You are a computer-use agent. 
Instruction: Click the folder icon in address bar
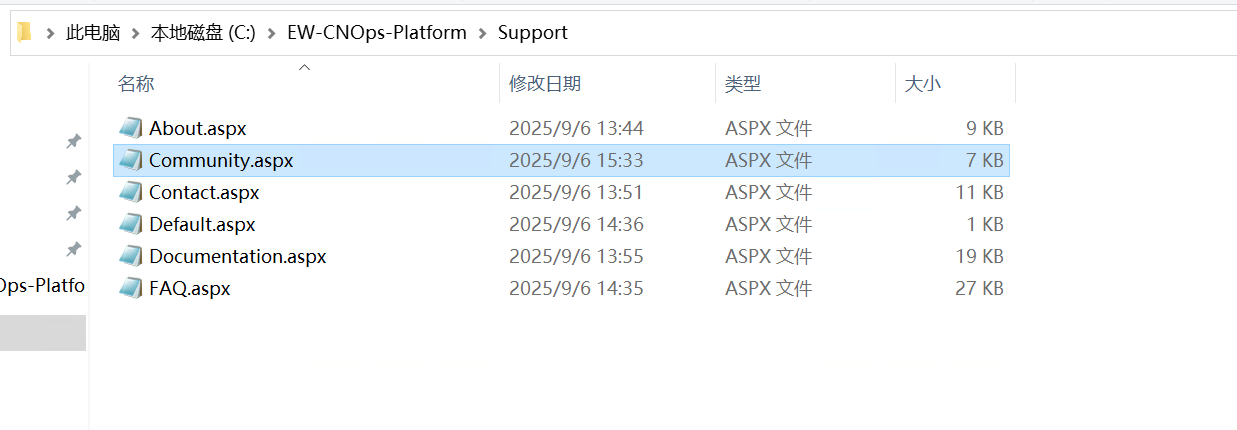pyautogui.click(x=25, y=33)
